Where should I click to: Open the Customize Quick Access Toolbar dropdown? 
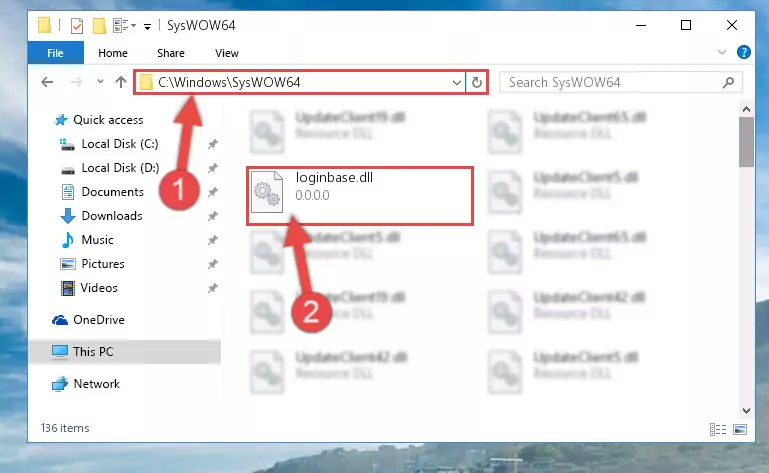pyautogui.click(x=146, y=25)
